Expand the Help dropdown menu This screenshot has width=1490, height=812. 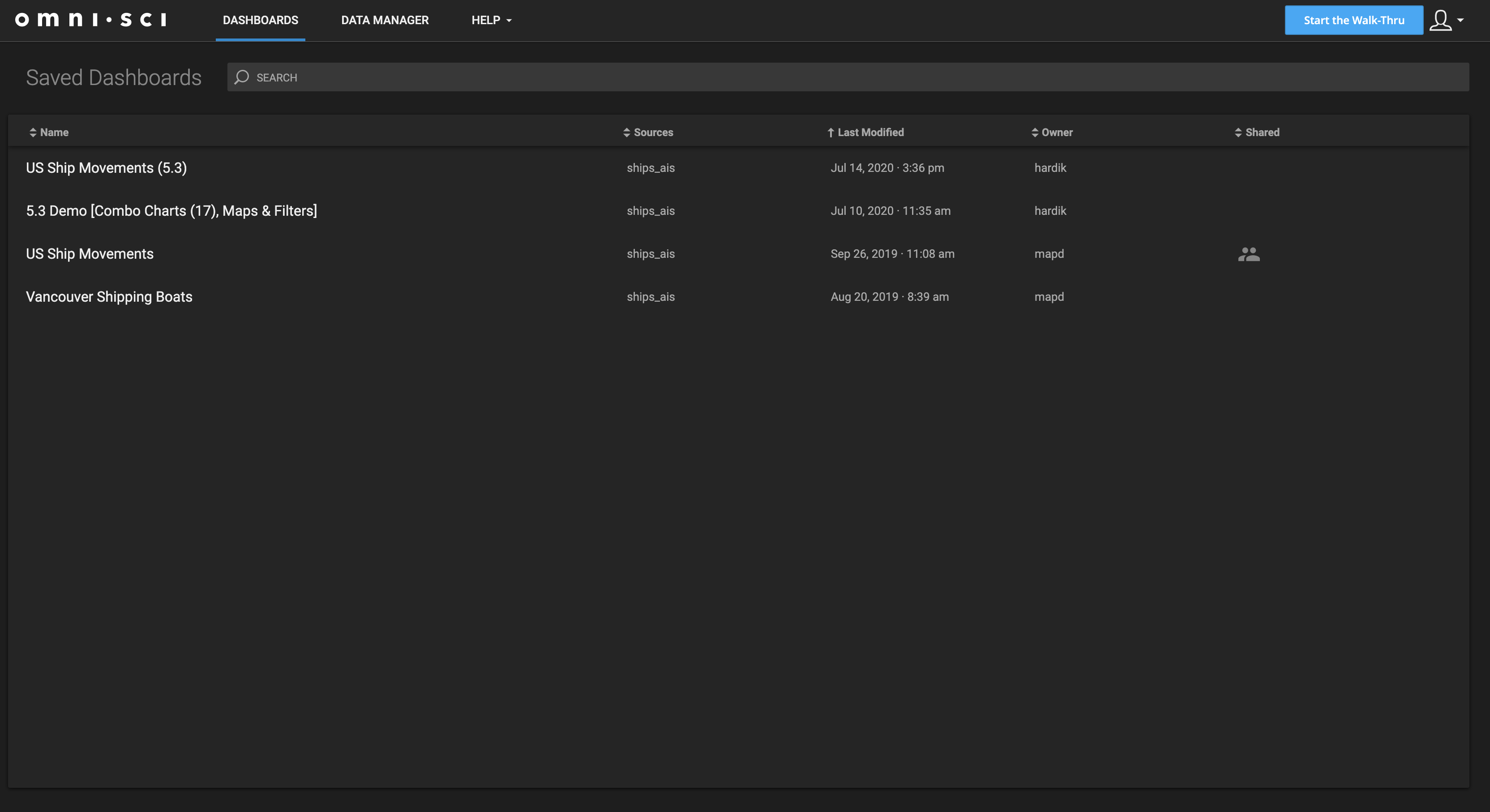coord(491,20)
